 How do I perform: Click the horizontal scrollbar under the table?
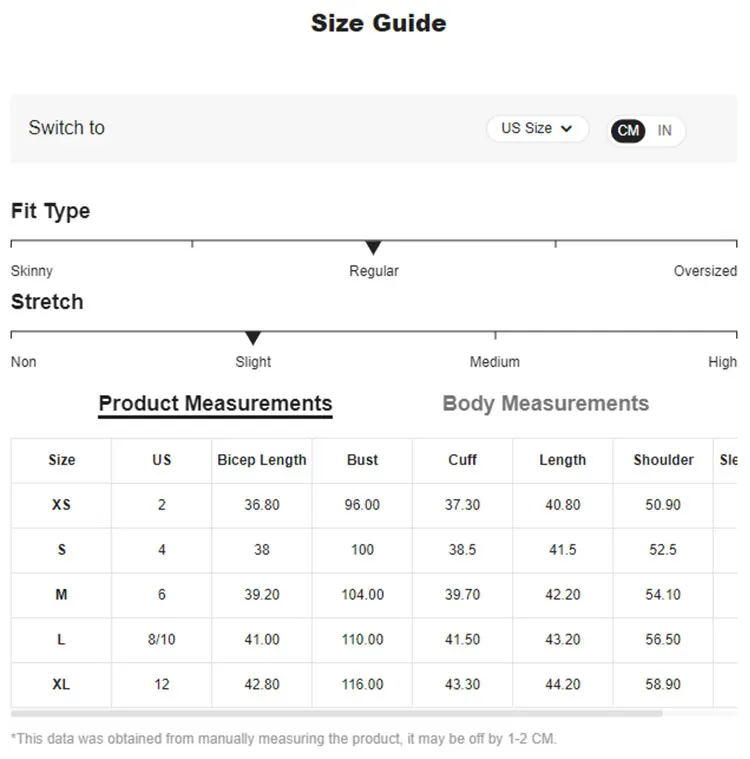[337, 713]
